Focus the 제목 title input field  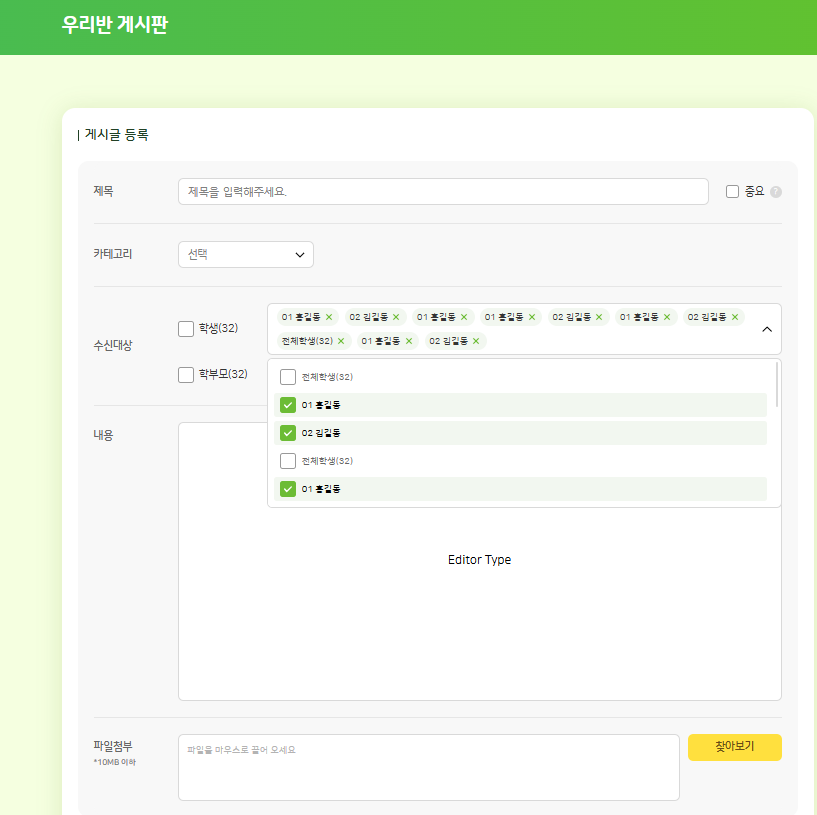pos(442,192)
